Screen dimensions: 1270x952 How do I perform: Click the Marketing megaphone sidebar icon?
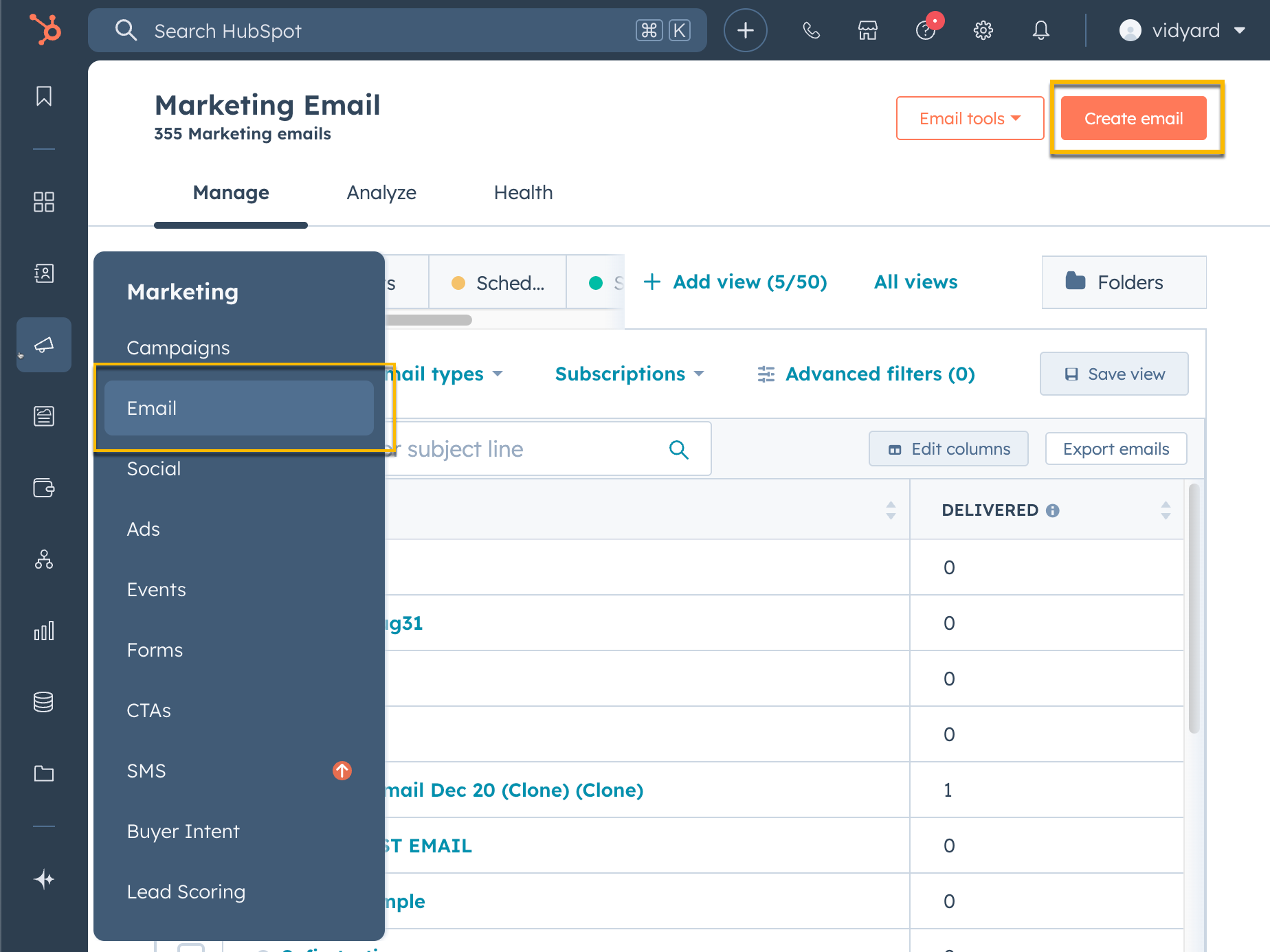pyautogui.click(x=44, y=345)
